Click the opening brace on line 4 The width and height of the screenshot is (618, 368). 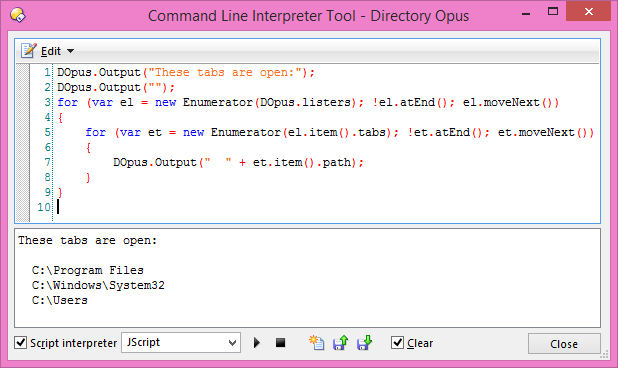click(60, 117)
